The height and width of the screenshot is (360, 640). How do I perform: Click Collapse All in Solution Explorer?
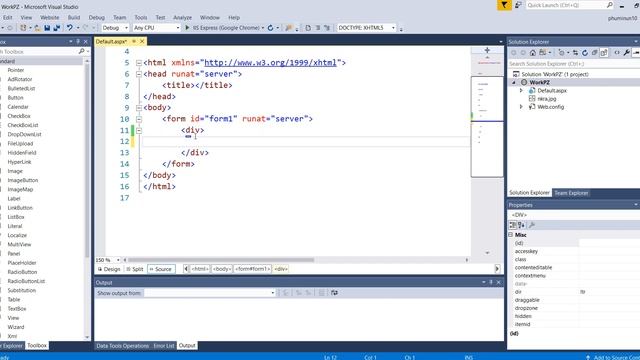coord(594,53)
